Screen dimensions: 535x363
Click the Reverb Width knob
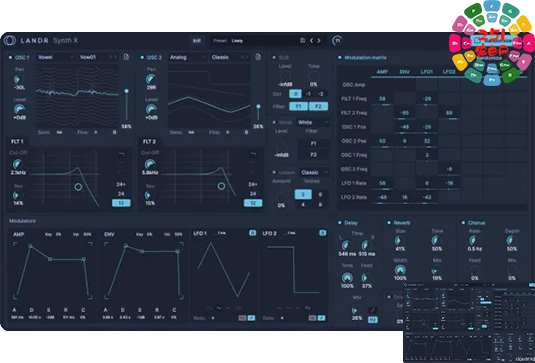[400, 270]
